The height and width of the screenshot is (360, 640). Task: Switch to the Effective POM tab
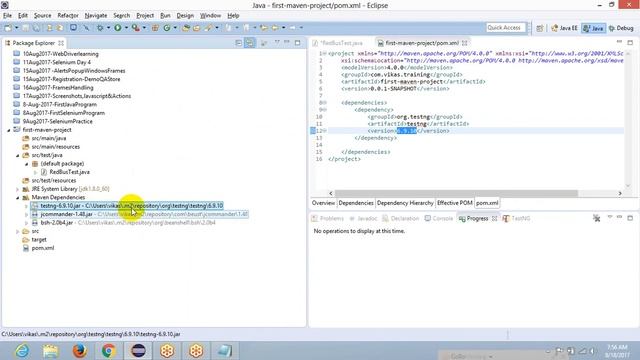454,203
